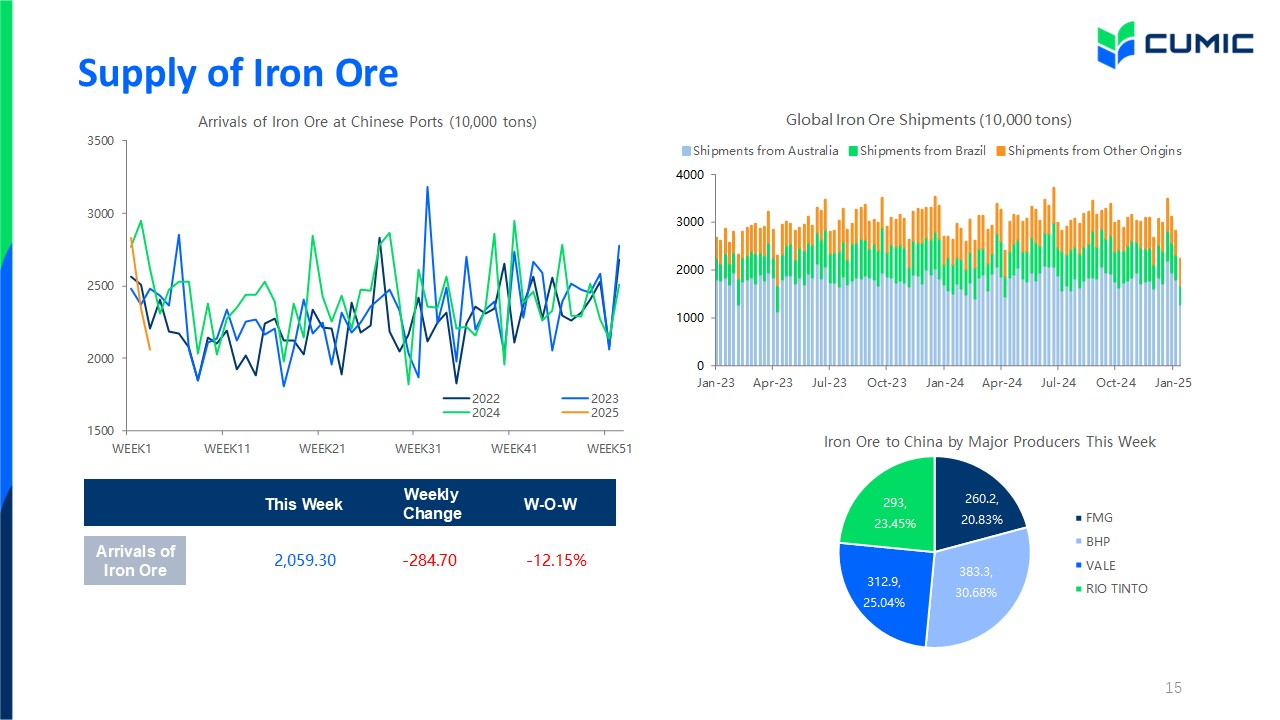Select the BHP legend marker
The image size is (1280, 720).
click(x=1078, y=542)
